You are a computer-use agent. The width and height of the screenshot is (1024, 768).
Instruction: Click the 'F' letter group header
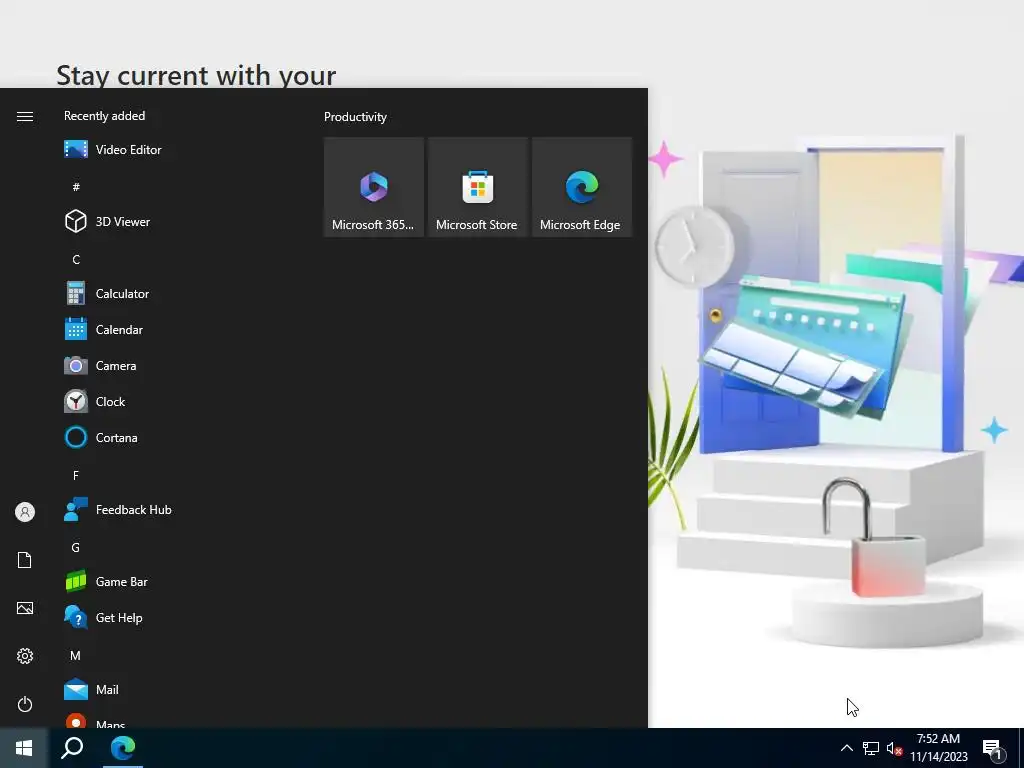point(76,475)
